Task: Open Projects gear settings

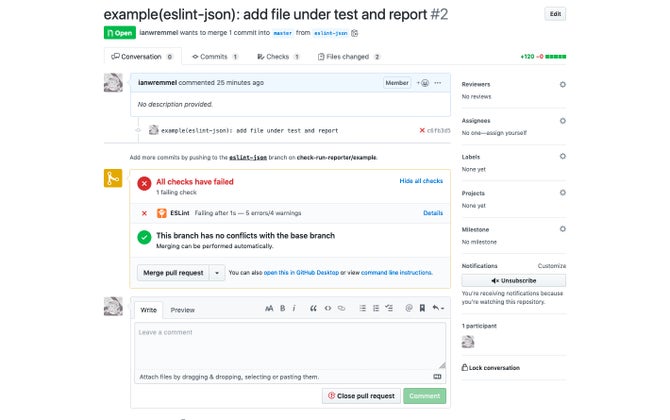Action: pos(562,193)
